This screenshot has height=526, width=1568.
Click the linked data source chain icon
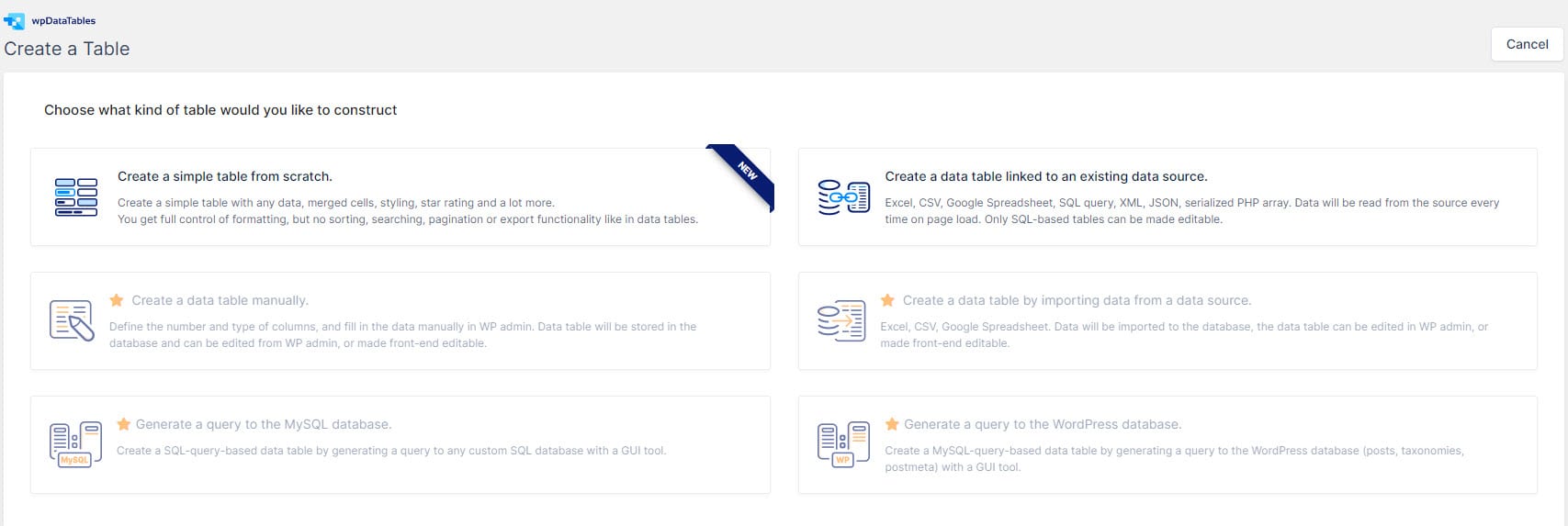843,197
